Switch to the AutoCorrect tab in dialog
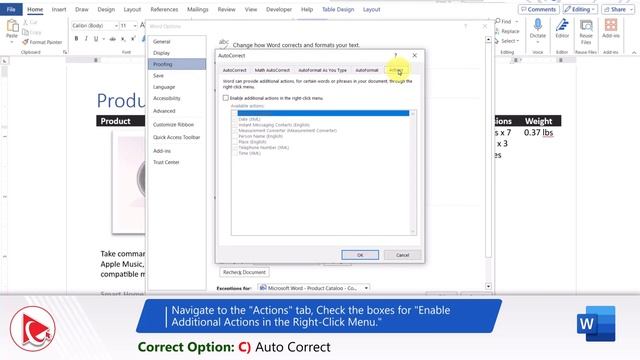Image resolution: width=640 pixels, height=360 pixels. (x=234, y=70)
